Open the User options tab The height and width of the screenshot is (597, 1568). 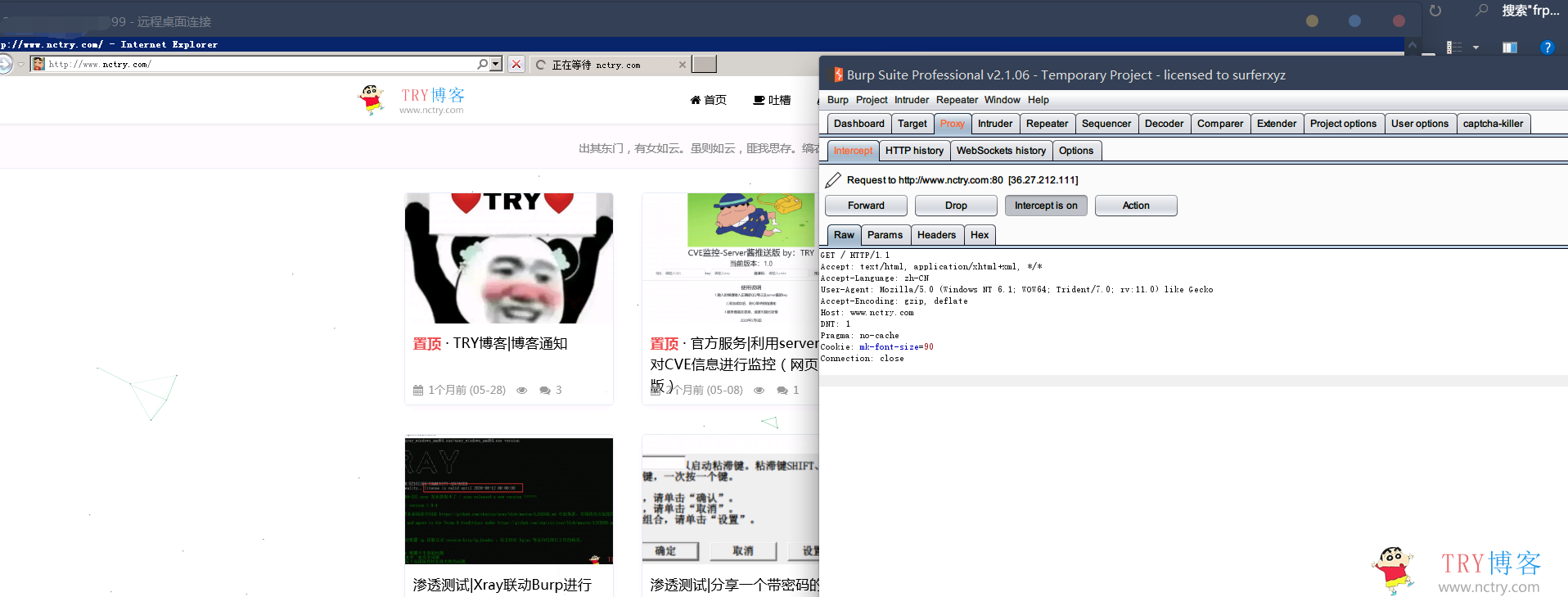coord(1420,124)
